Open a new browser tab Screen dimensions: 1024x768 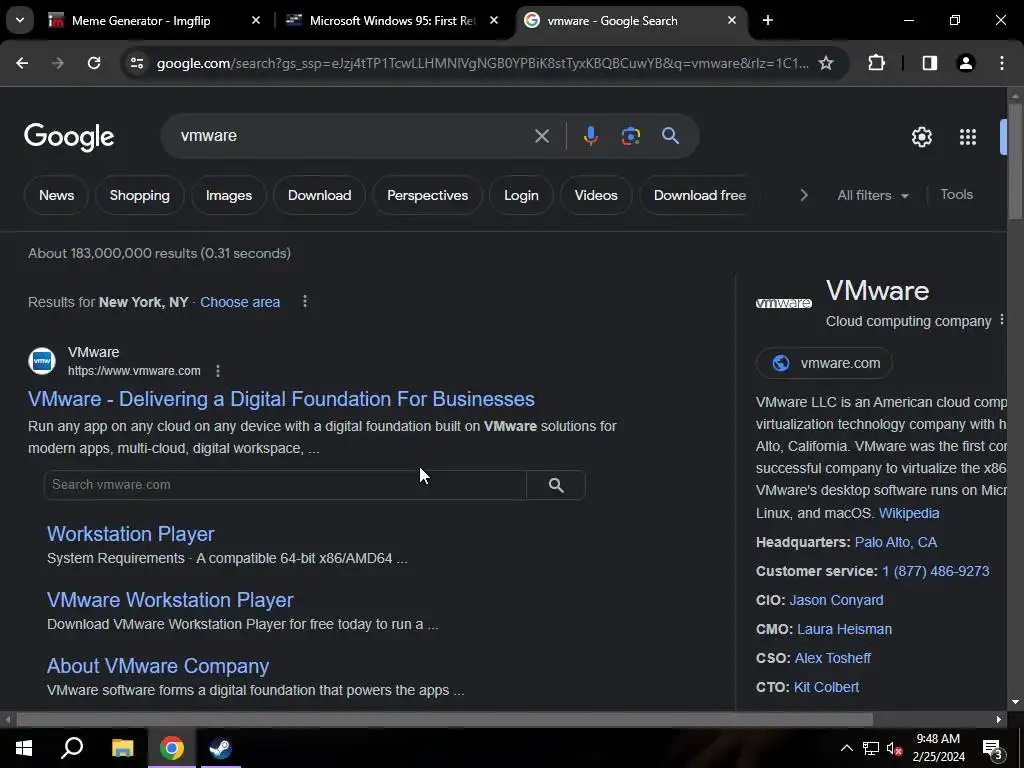[768, 21]
